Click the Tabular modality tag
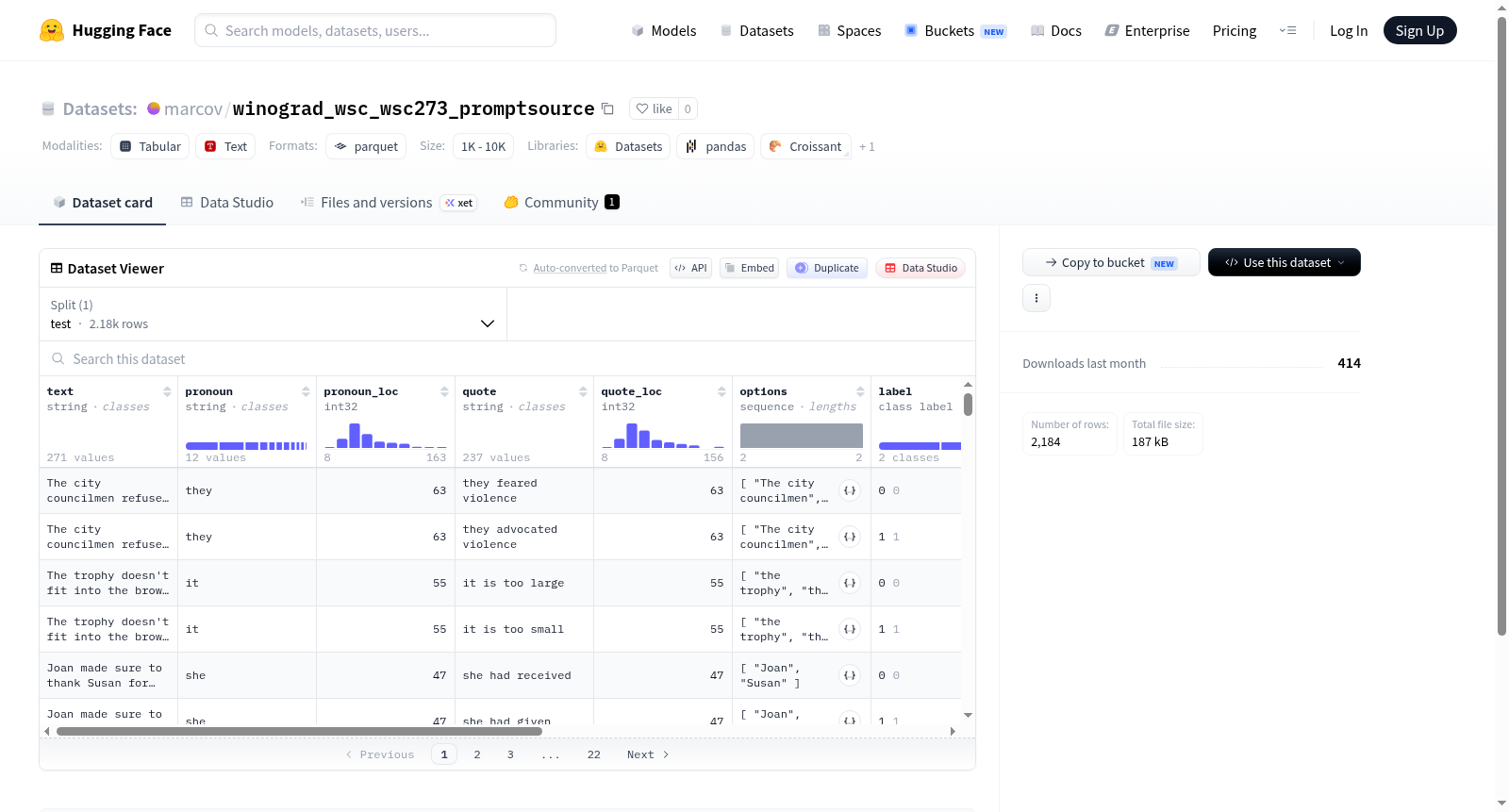The image size is (1509, 812). click(150, 146)
